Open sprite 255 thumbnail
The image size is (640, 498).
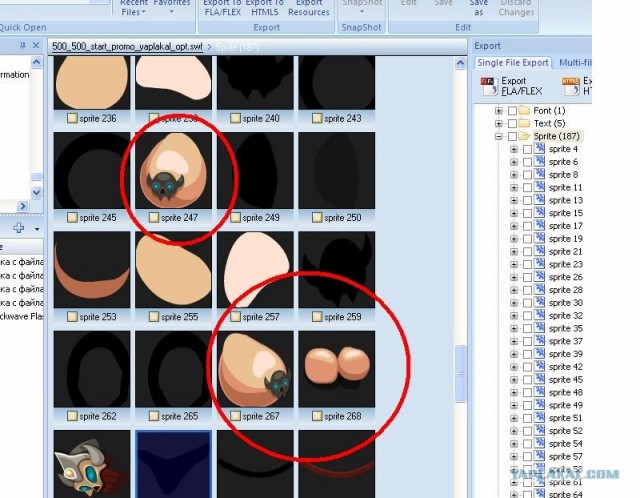[173, 270]
